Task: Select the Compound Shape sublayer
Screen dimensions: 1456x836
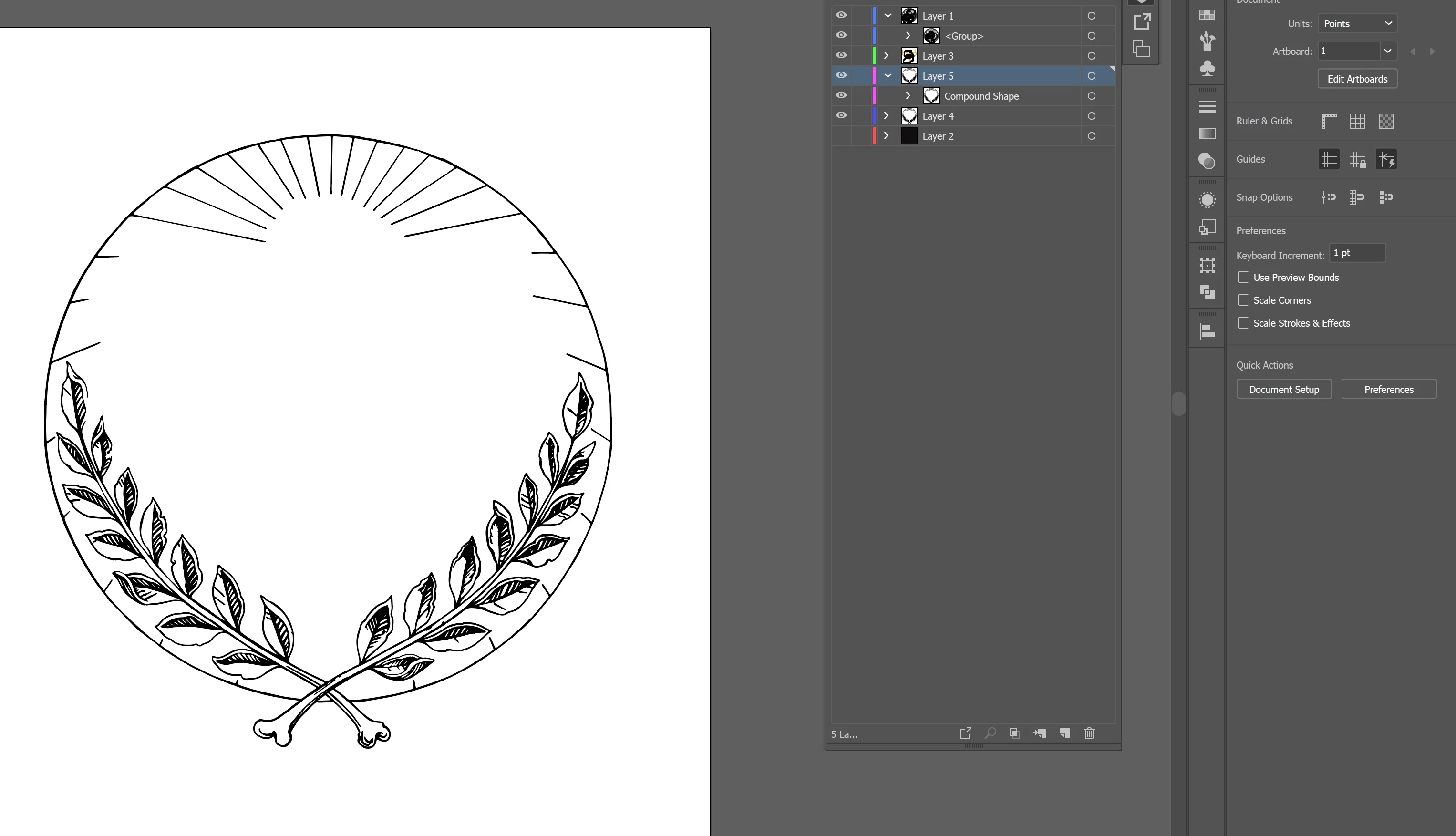Action: (x=981, y=96)
